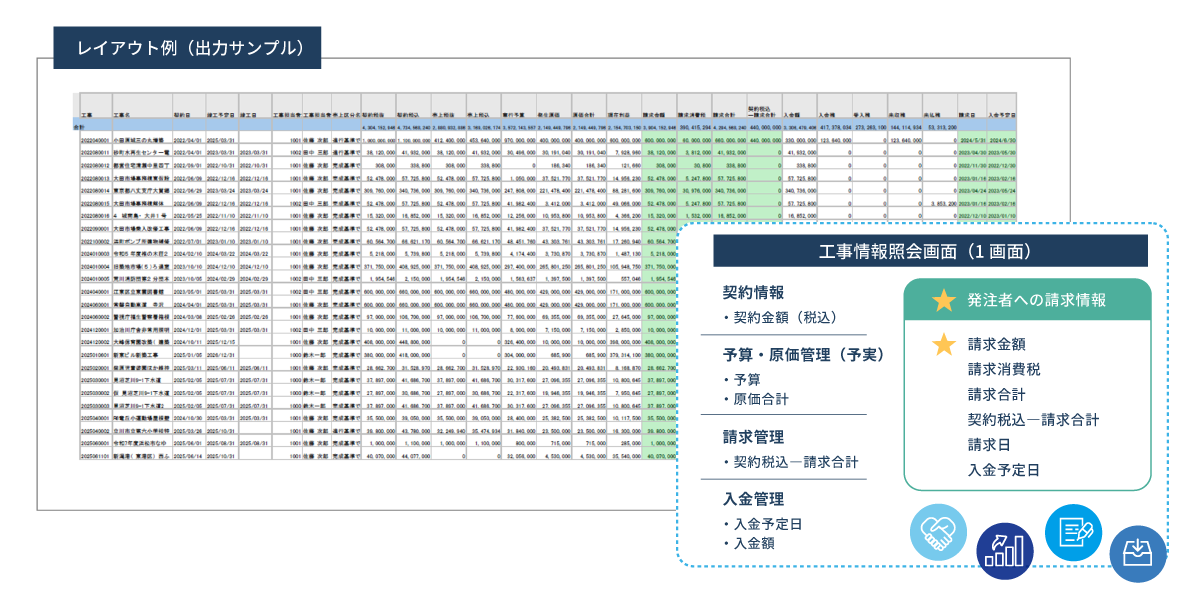Open the 請求管理 section
Screen dimensions: 1200x600
[753, 437]
